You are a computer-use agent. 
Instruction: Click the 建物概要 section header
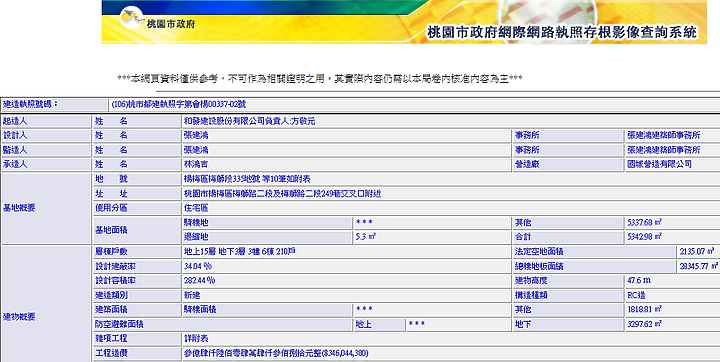(19, 317)
